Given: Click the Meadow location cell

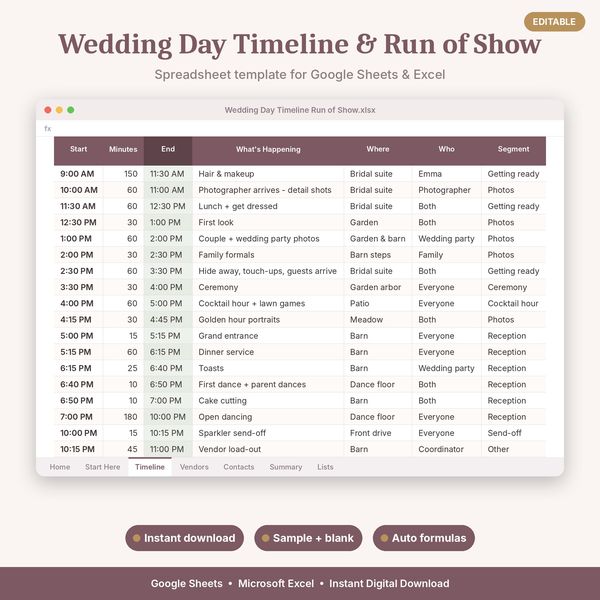Looking at the screenshot, I should click(x=378, y=320).
